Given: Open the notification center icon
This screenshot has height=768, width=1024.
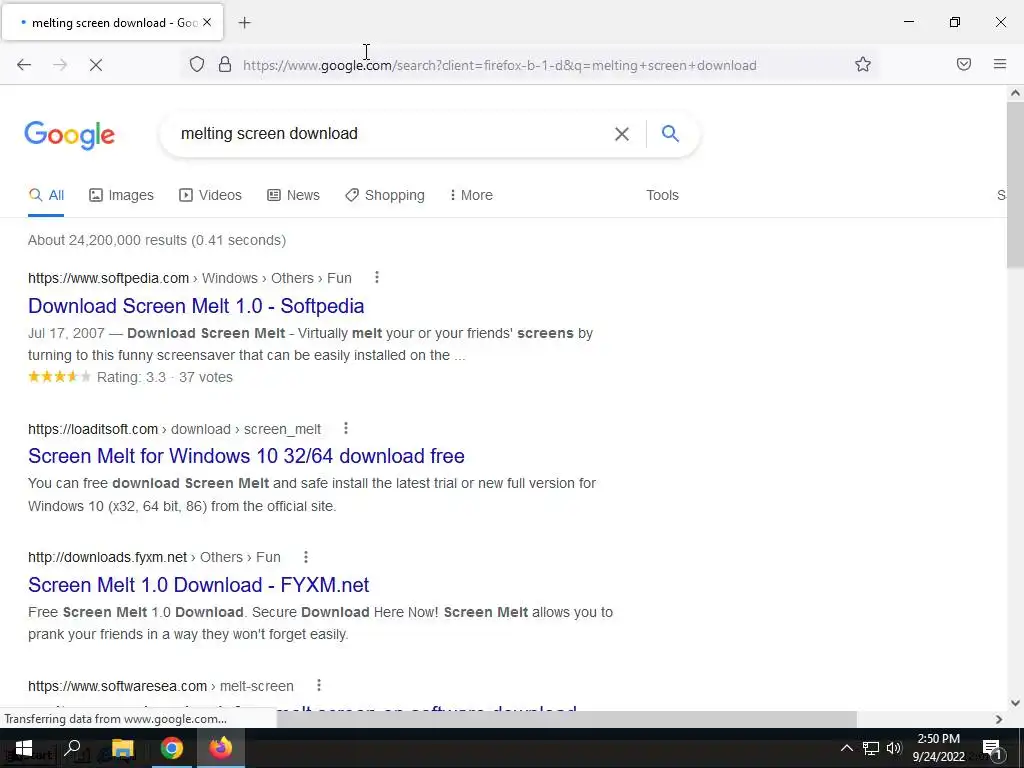Looking at the screenshot, I should coord(992,748).
